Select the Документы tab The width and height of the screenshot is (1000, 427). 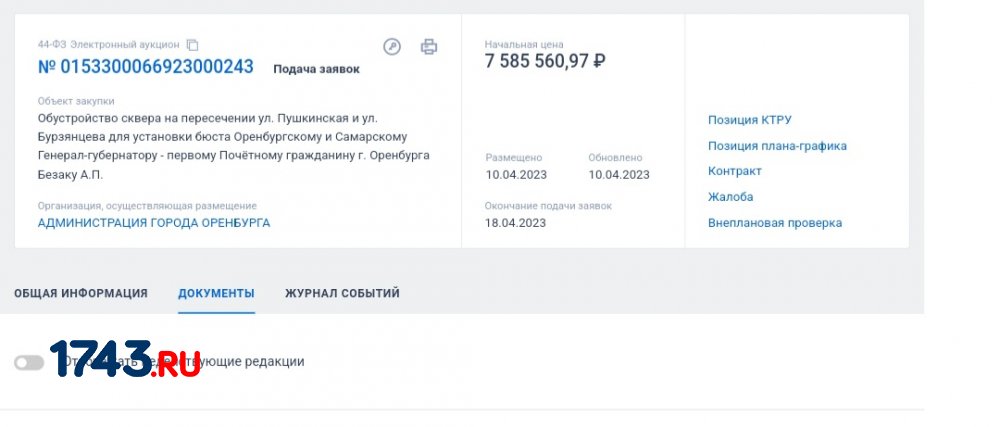216,293
